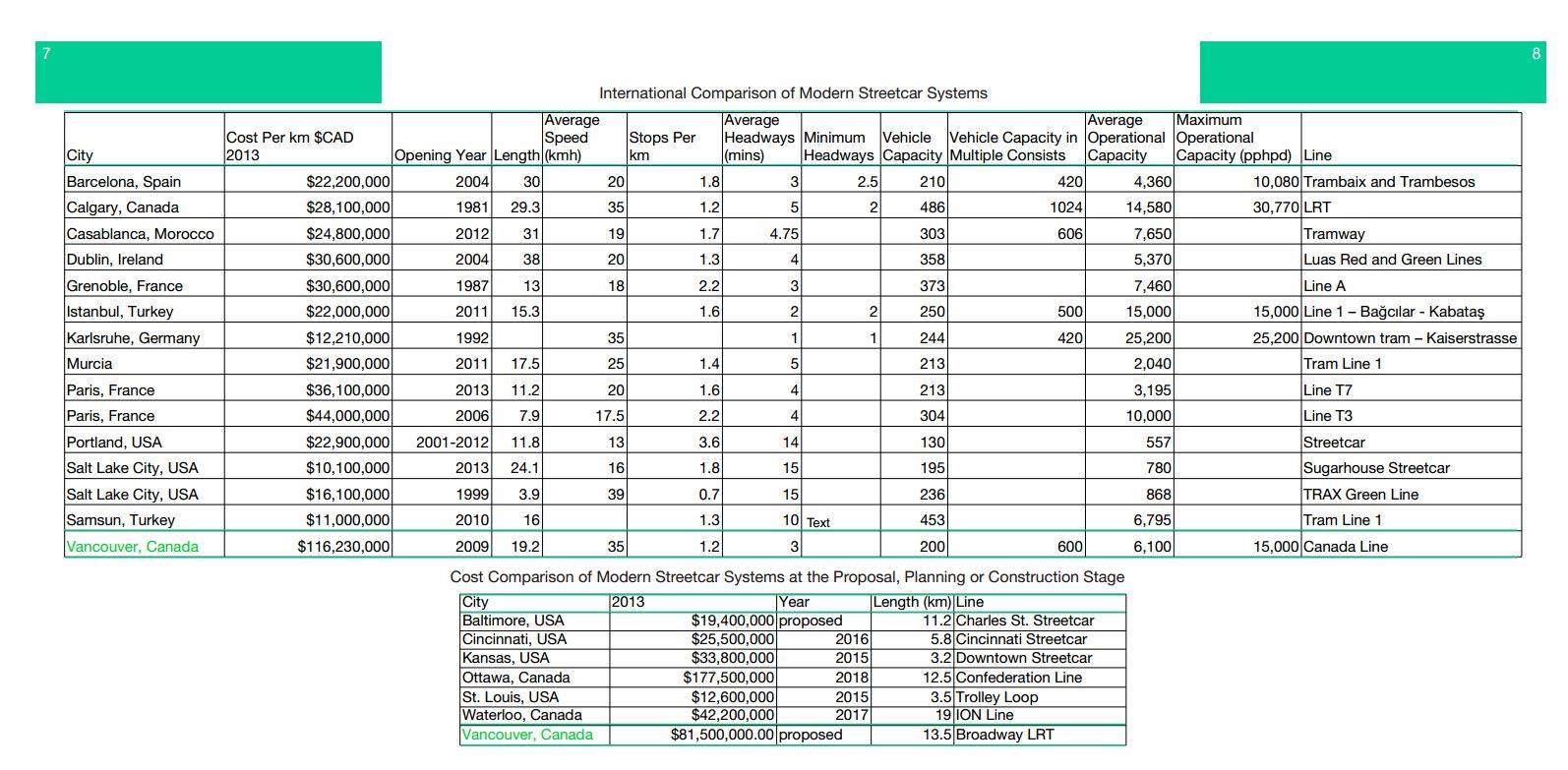This screenshot has width=1568, height=770.
Task: Select the Barcelona, Spain city cell
Action: 124,182
